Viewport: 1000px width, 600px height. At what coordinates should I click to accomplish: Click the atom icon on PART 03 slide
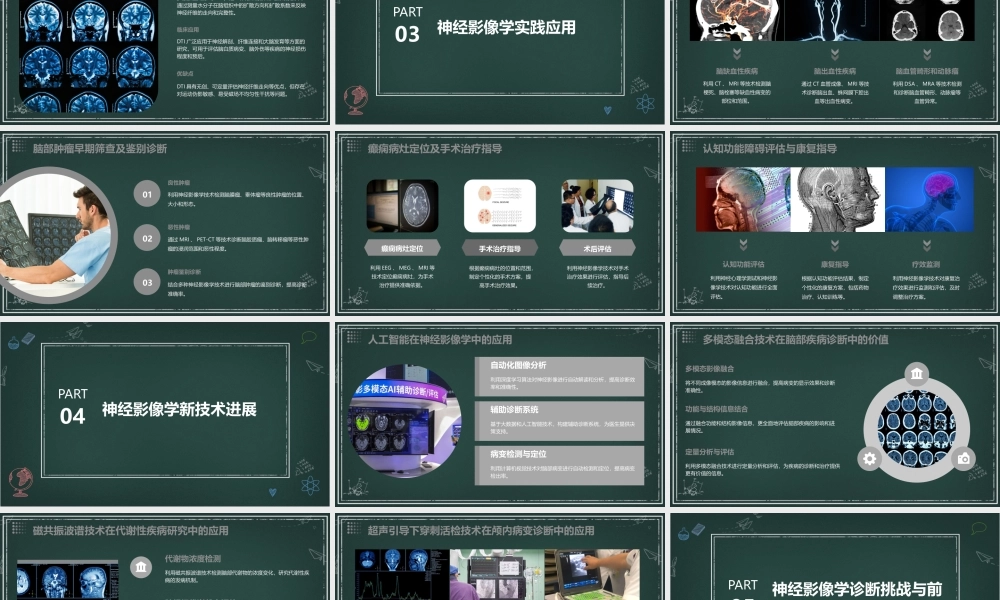pyautogui.click(x=645, y=102)
